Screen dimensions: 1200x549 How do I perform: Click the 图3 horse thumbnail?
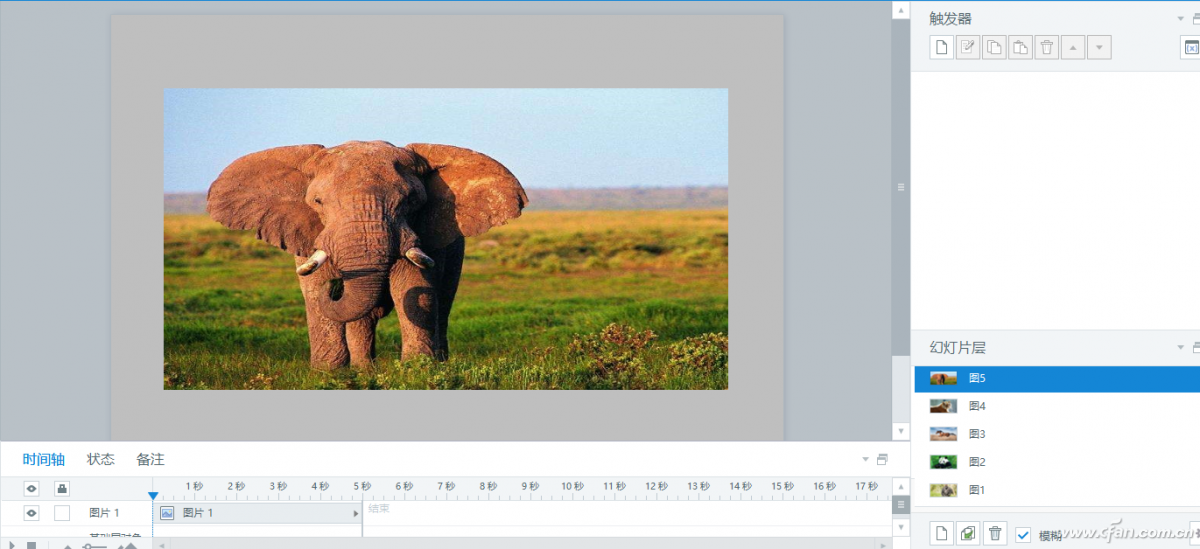pos(943,434)
